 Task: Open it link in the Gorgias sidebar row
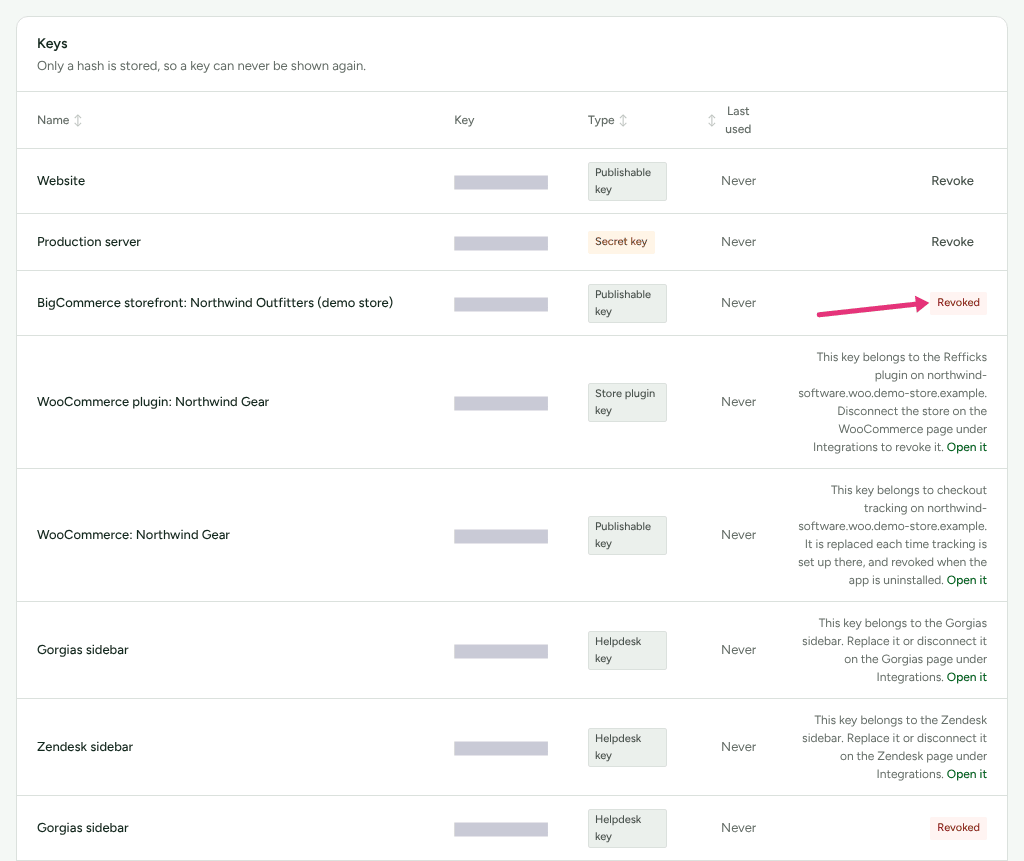click(x=967, y=677)
